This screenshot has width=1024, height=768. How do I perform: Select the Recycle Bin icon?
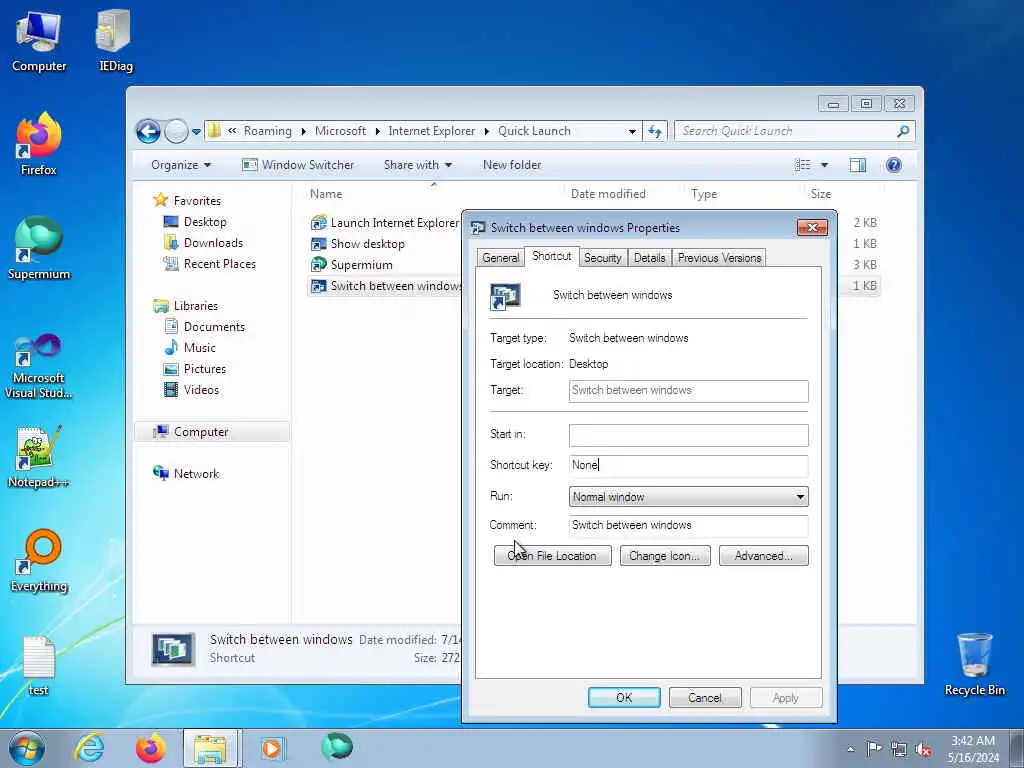[974, 664]
